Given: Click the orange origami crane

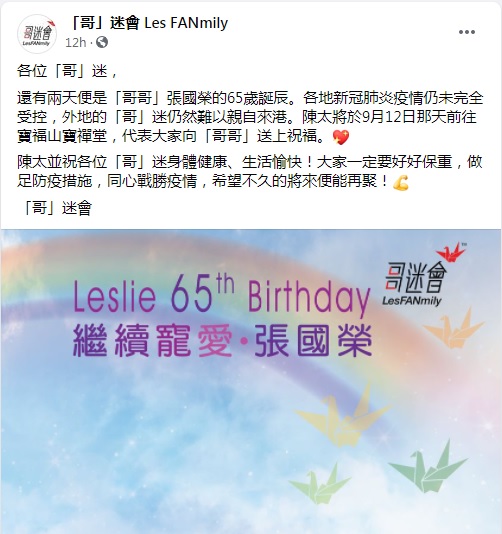Looking at the screenshot, I should click(x=454, y=329).
